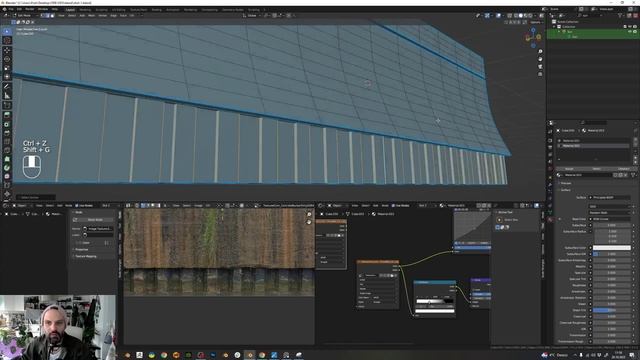Viewport: 640px width, 360px height.
Task: Toggle viewport overlays button
Action: pyautogui.click(x=498, y=16)
